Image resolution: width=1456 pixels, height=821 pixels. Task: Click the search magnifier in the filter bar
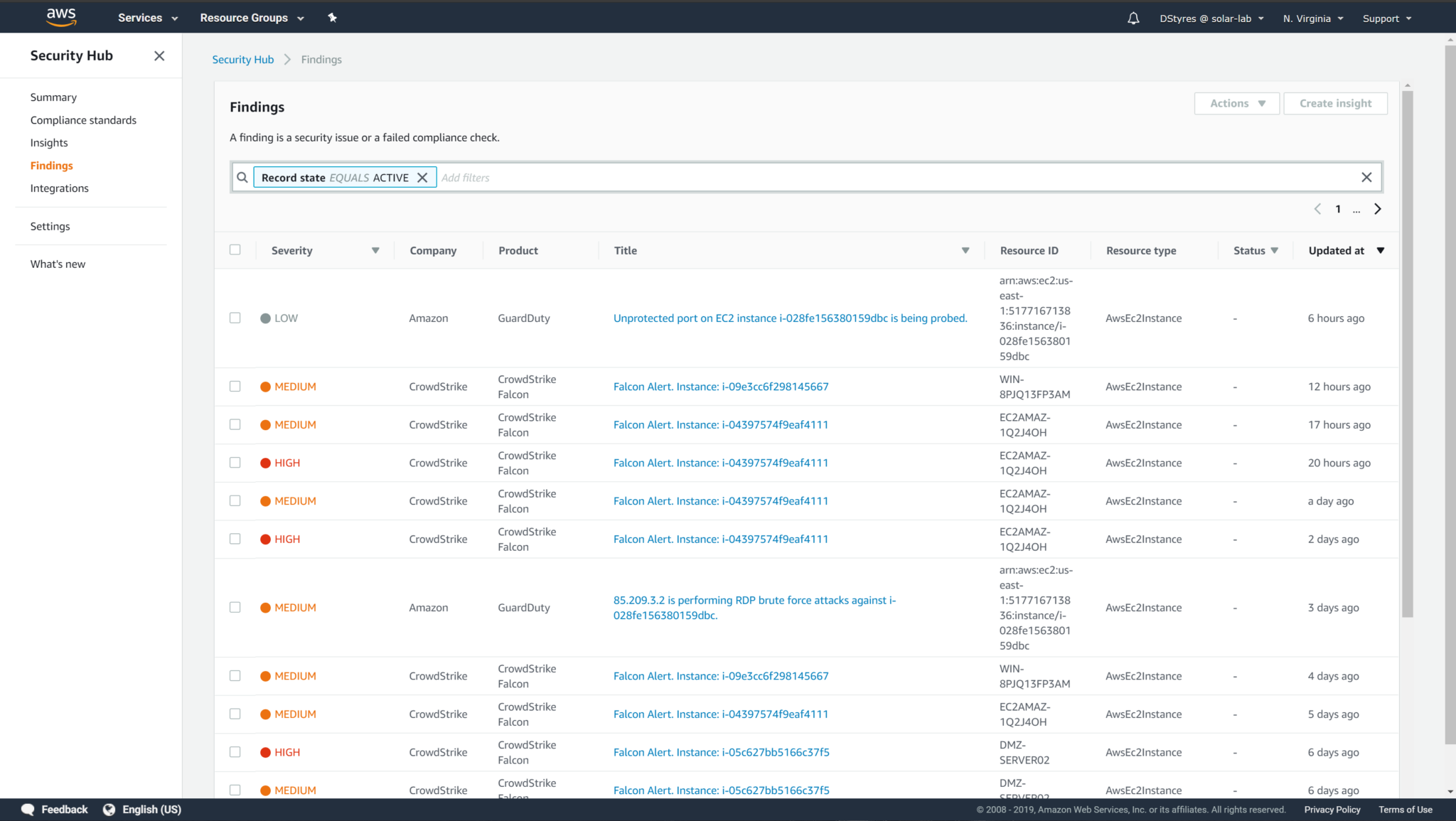[x=242, y=177]
